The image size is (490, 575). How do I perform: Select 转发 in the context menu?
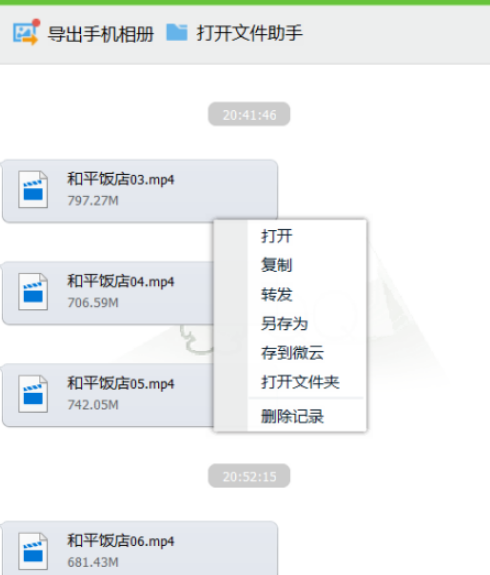(277, 294)
